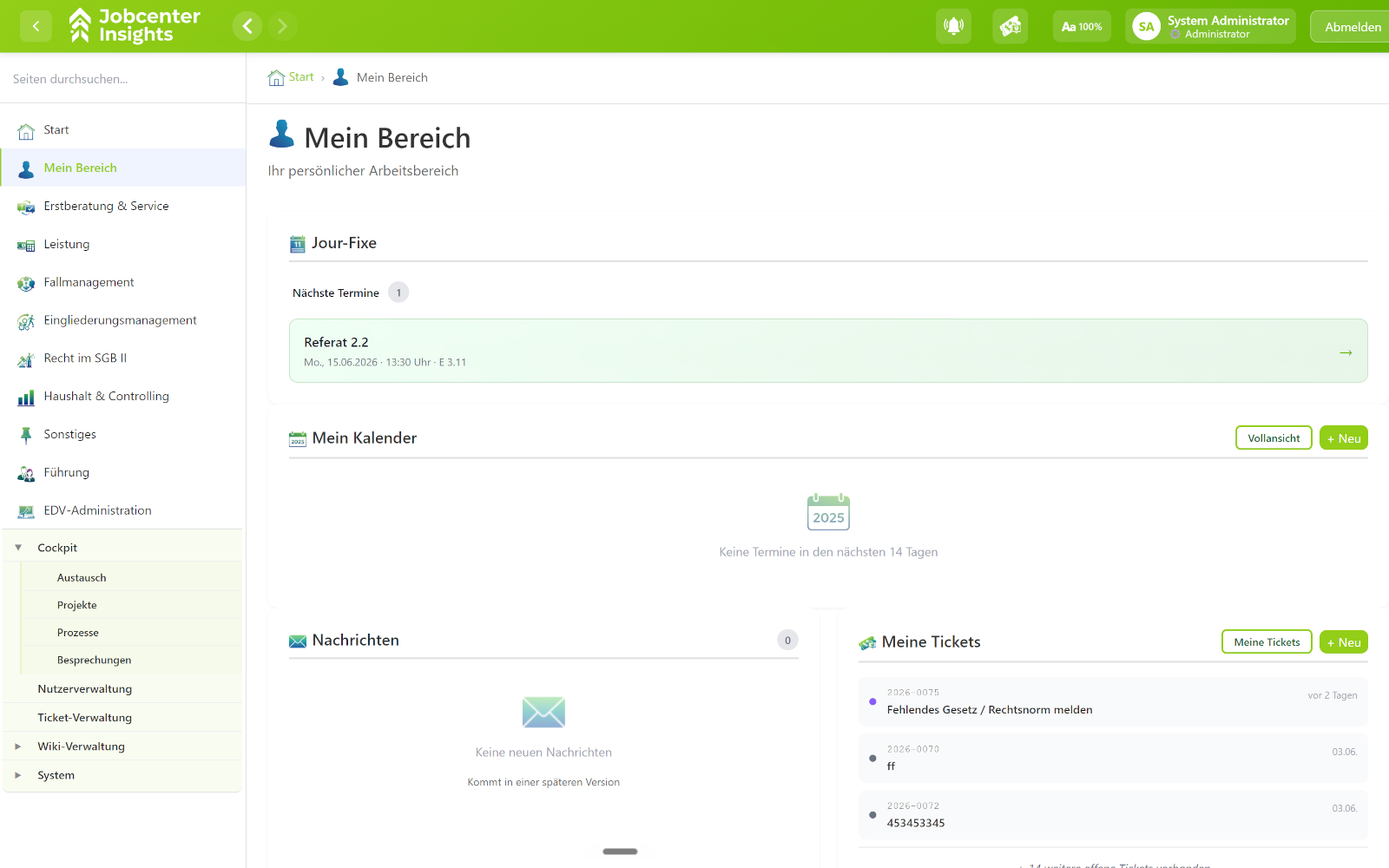
Task: Open Erstberatung & Service icon
Action: pos(26,207)
